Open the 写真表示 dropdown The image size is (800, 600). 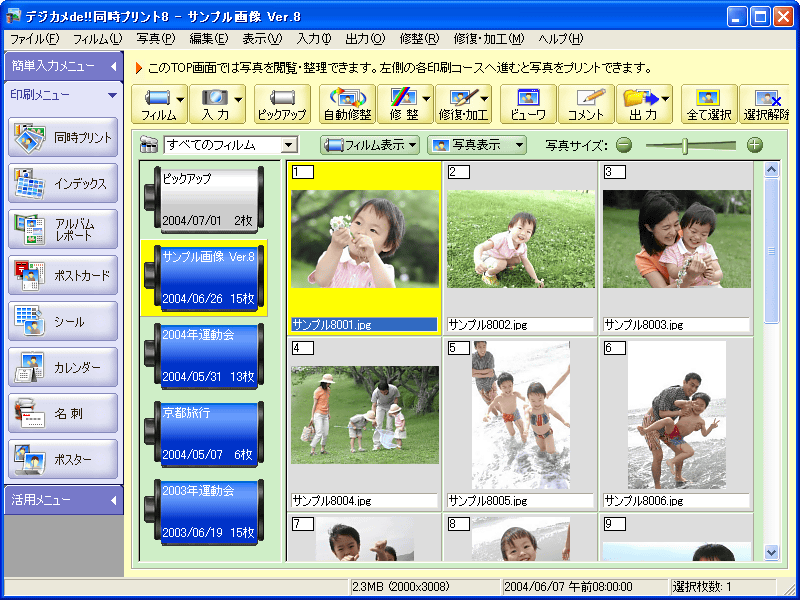point(477,145)
